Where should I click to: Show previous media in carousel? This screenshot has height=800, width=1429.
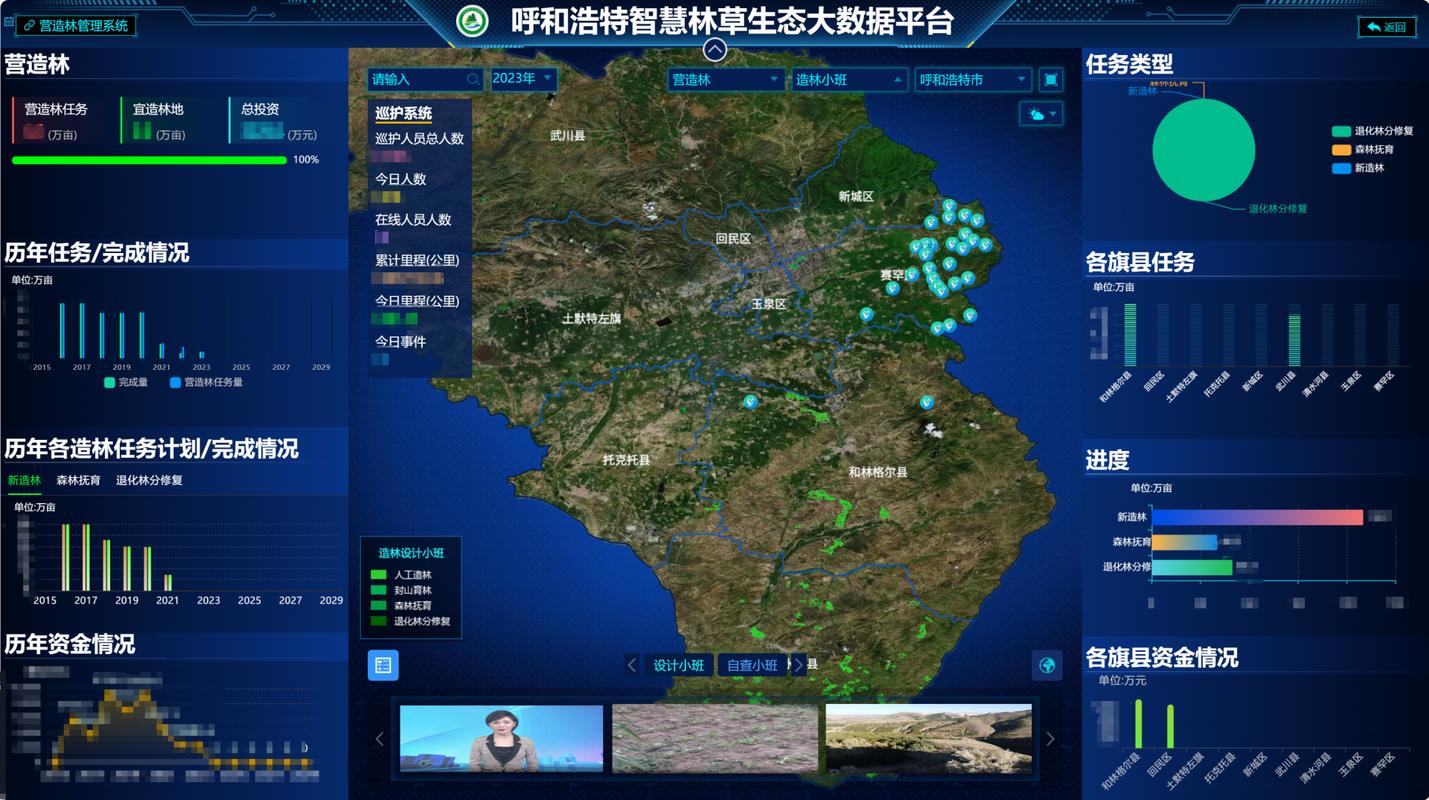click(379, 739)
